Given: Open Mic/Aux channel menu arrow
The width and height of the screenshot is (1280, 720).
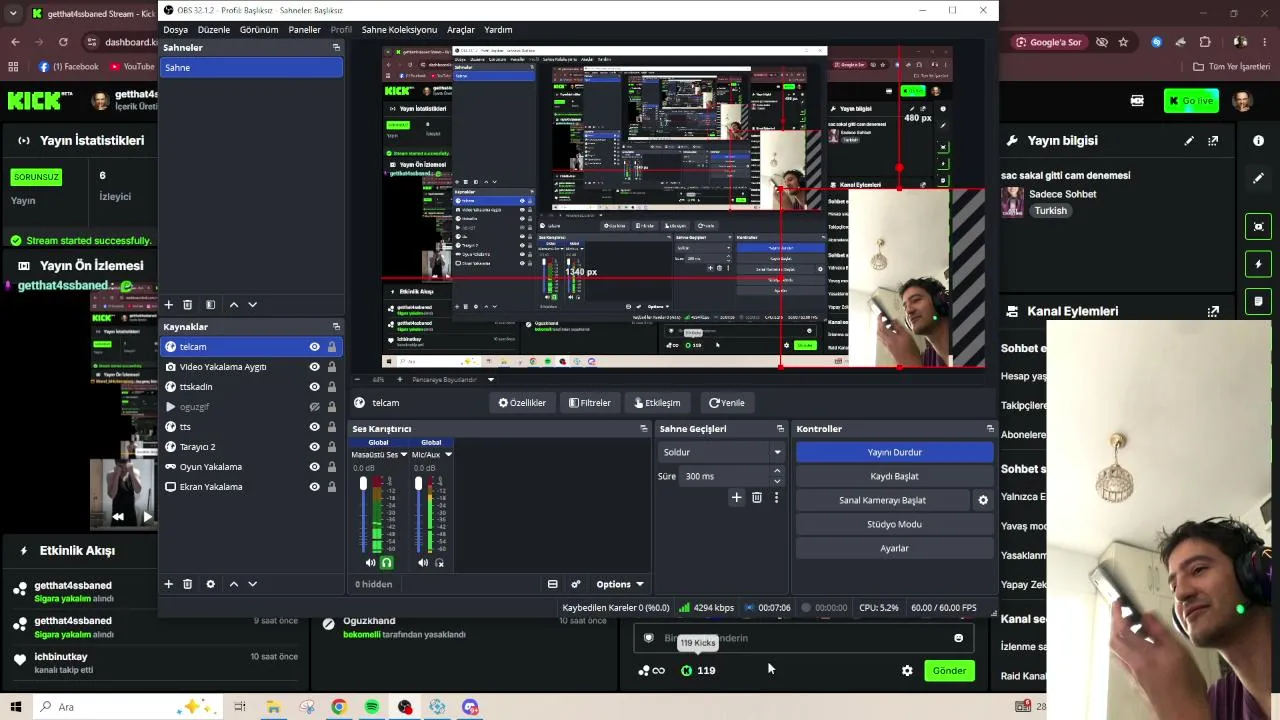Looking at the screenshot, I should coord(448,455).
